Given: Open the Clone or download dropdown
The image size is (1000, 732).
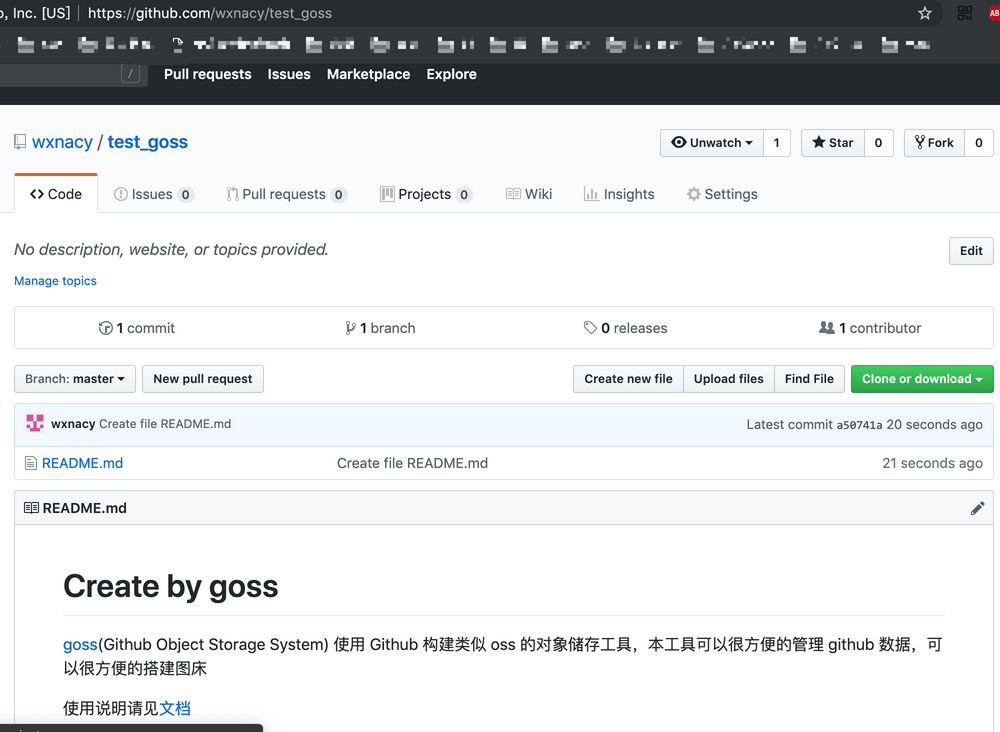Looking at the screenshot, I should point(922,379).
